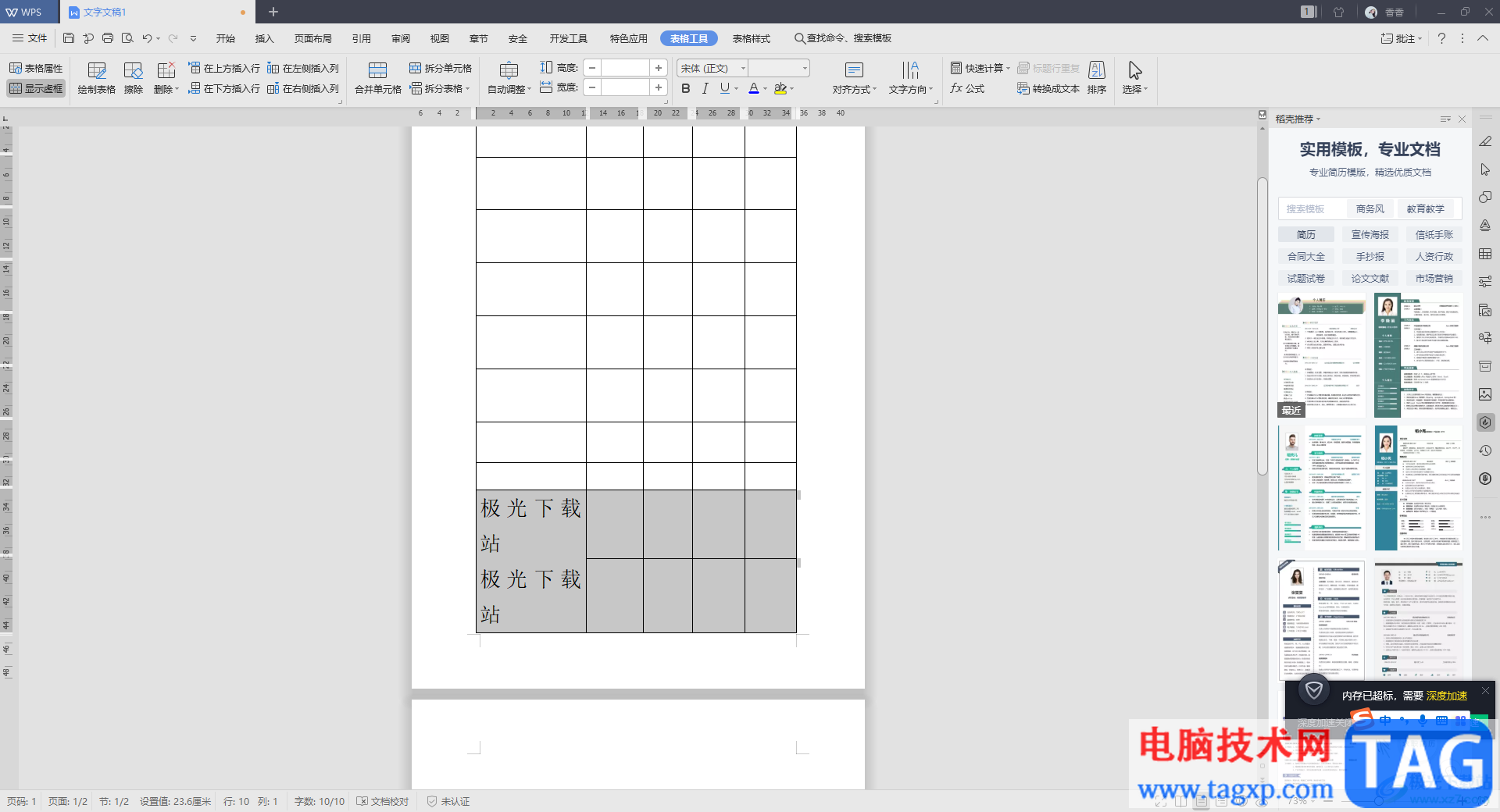This screenshot has width=1500, height=812.
Task: Open the 批注 comments button
Action: [x=1402, y=38]
